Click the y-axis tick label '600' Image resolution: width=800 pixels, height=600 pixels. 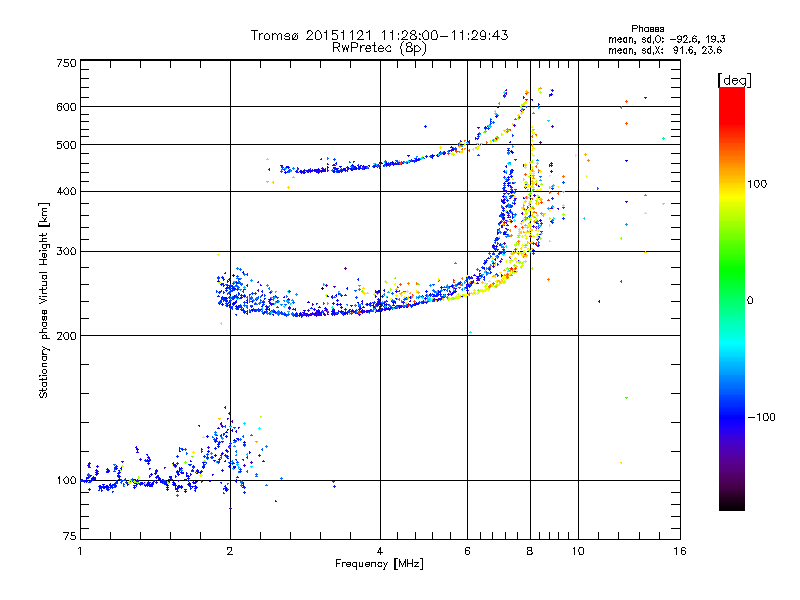(66, 107)
